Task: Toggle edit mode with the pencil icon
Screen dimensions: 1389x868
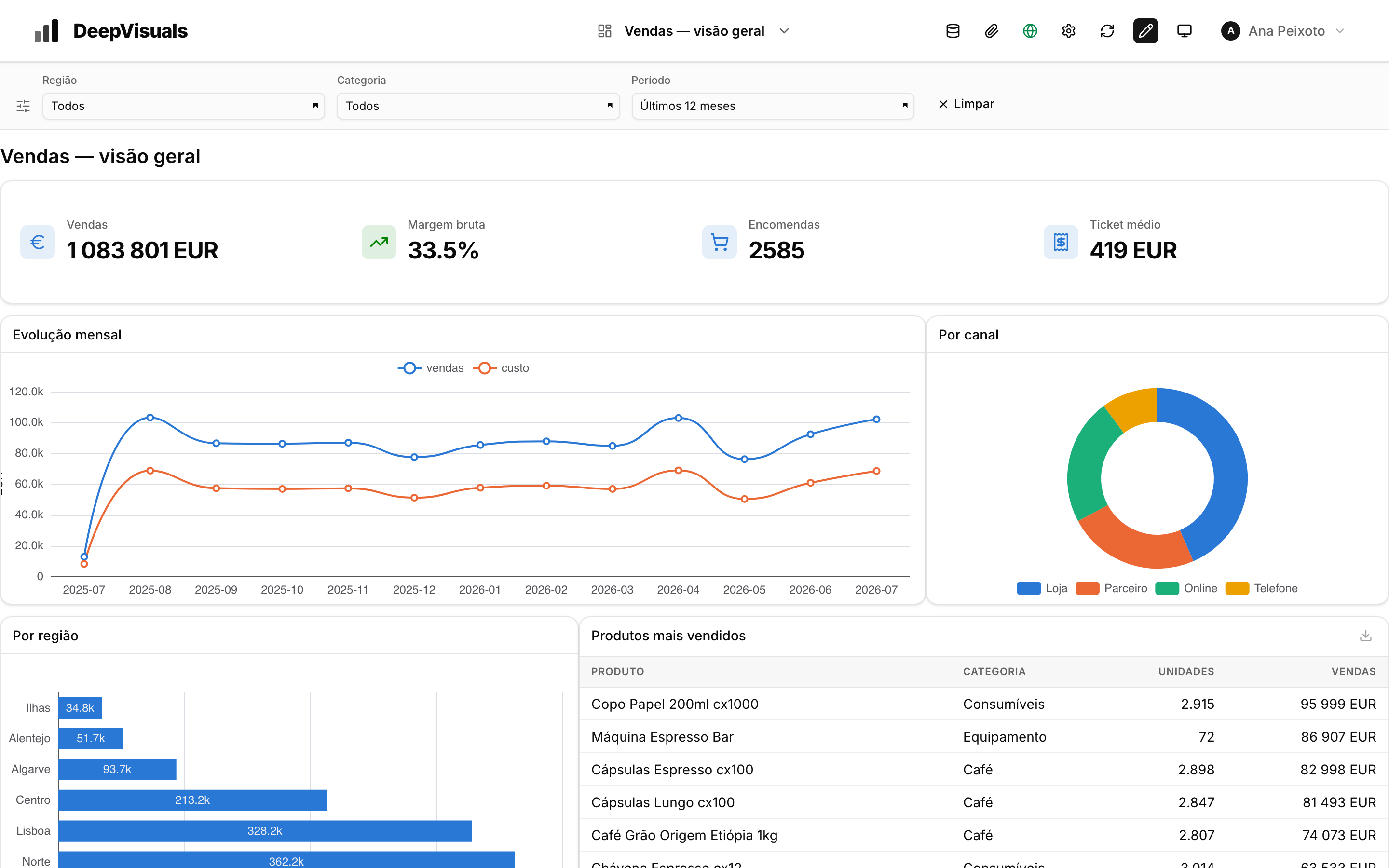Action: click(1145, 31)
